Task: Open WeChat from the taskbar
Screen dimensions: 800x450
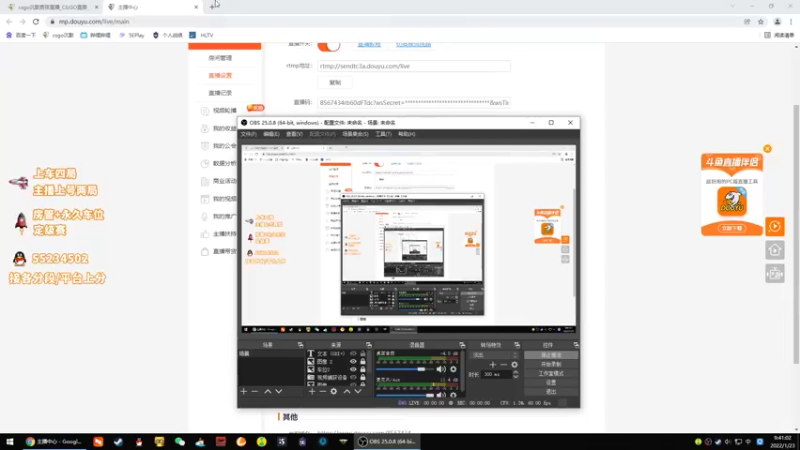Action: click(x=180, y=442)
